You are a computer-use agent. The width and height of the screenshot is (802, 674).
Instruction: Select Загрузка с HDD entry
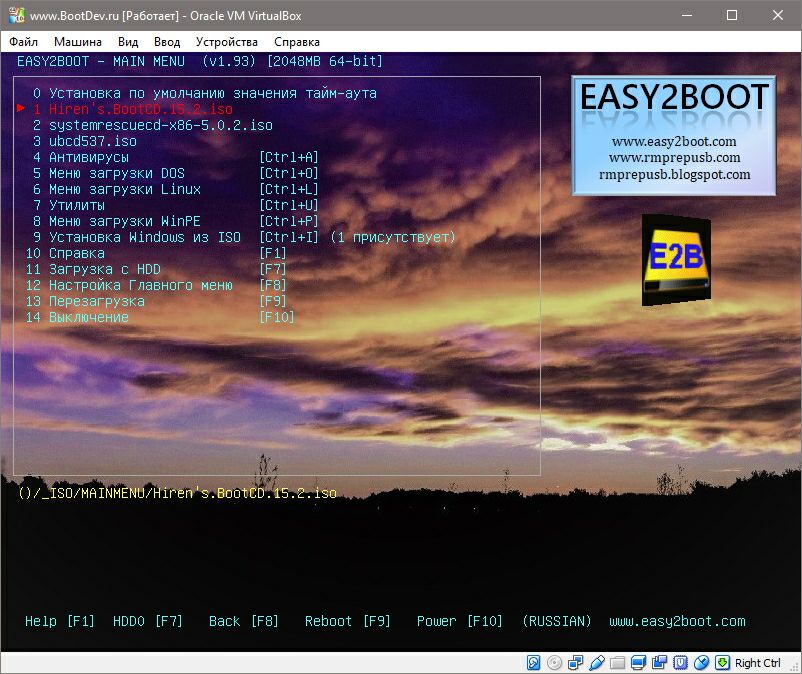pyautogui.click(x=93, y=269)
